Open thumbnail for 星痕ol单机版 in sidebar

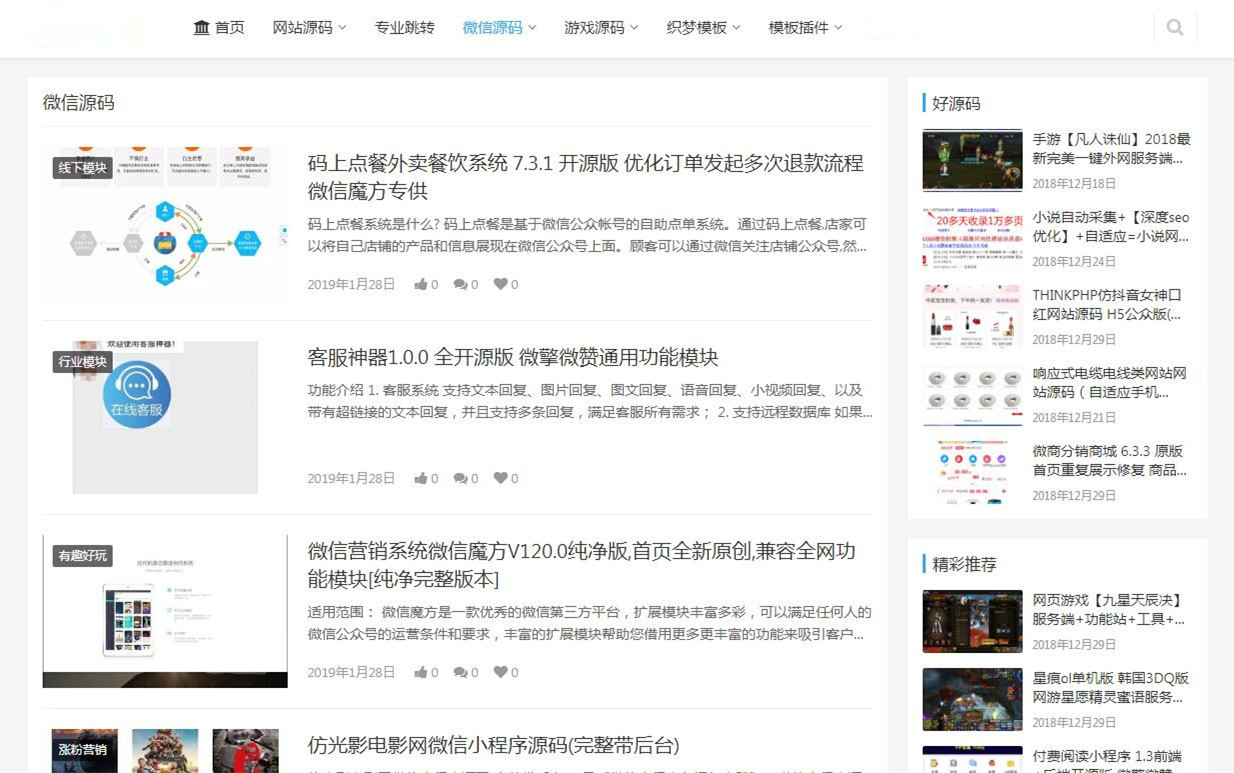pyautogui.click(x=972, y=699)
